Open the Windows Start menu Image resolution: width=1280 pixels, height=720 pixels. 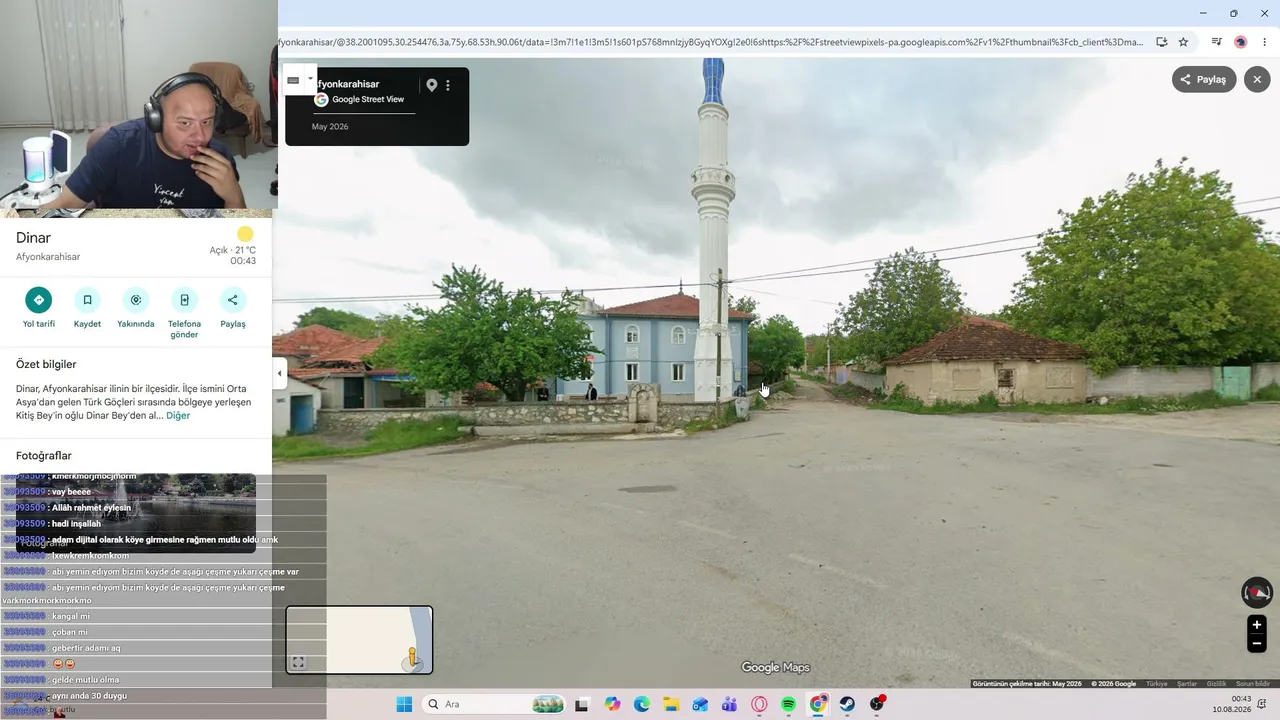coord(404,704)
